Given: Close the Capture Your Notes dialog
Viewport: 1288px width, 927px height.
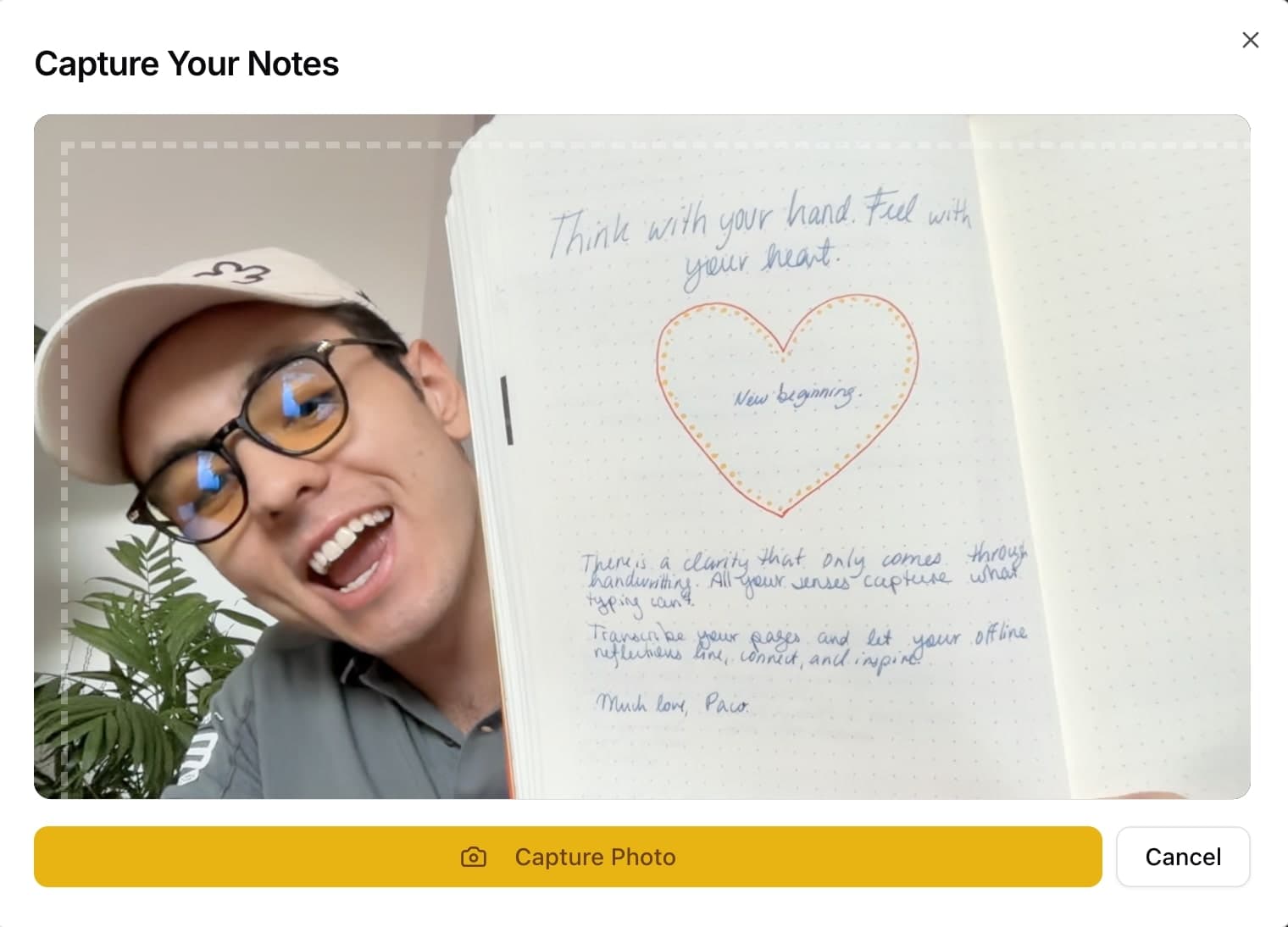Looking at the screenshot, I should pyautogui.click(x=1250, y=40).
